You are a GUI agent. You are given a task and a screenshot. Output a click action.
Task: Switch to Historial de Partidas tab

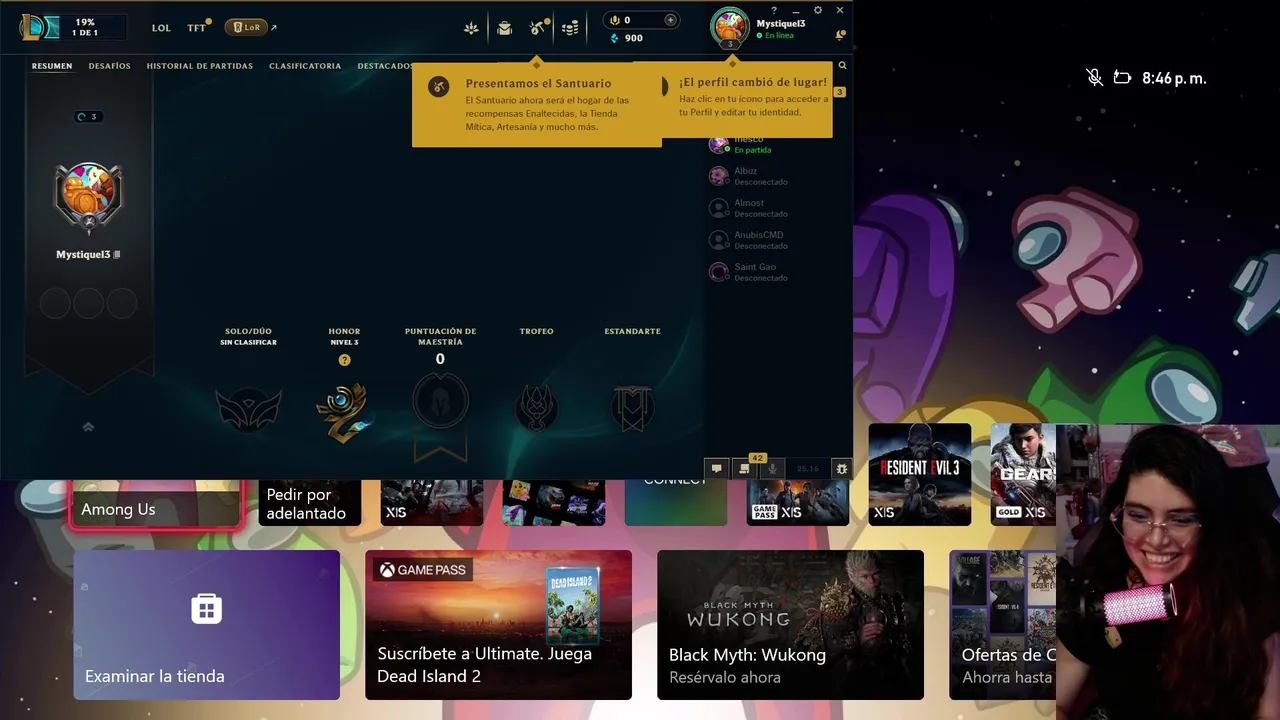point(199,66)
